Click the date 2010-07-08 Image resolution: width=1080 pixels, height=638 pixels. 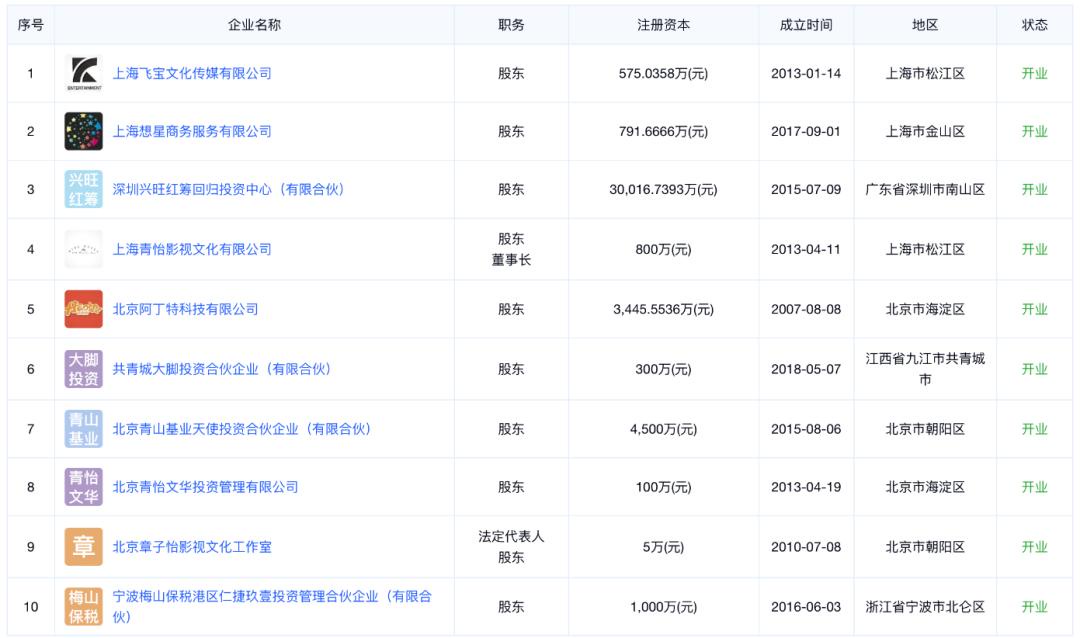point(806,547)
